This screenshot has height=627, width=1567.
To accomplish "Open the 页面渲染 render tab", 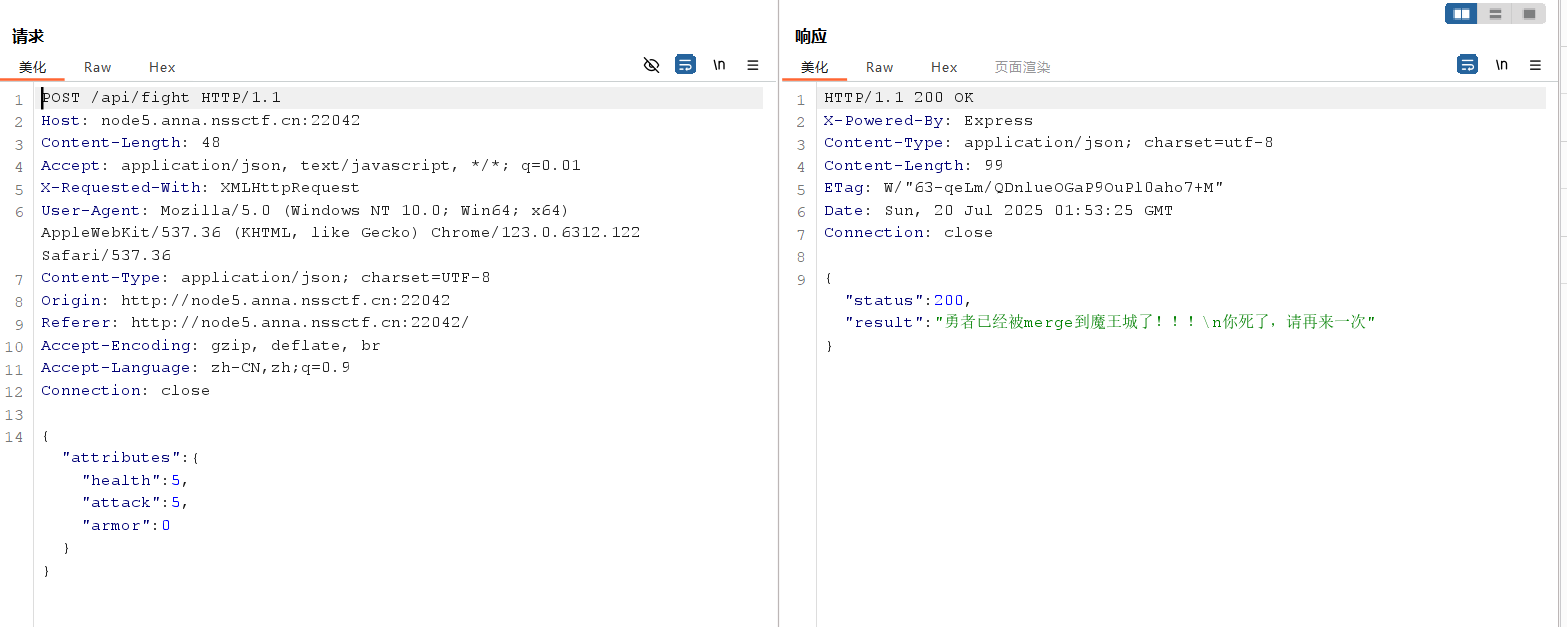I will tap(1022, 67).
